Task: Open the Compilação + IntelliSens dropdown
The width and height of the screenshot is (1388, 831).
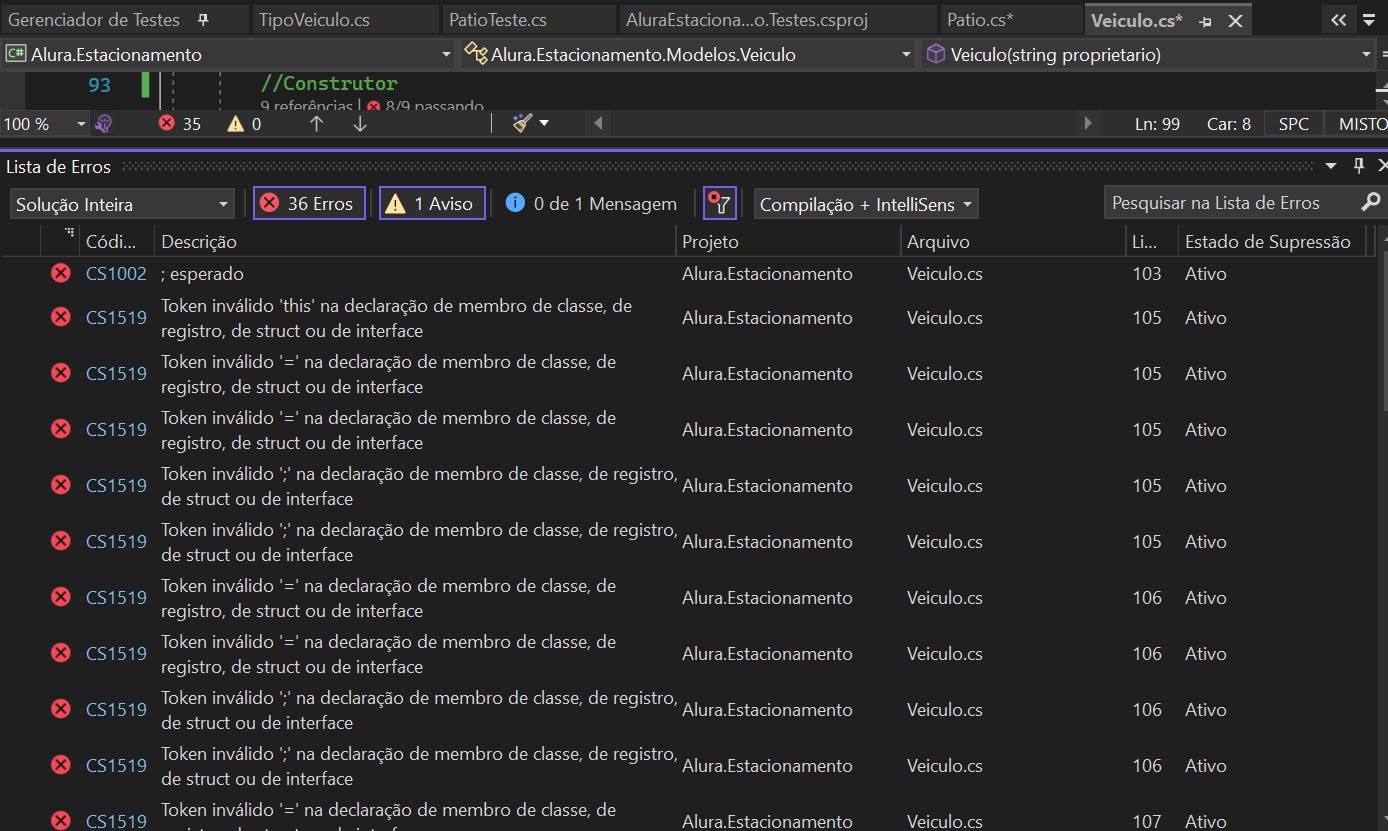Action: click(866, 204)
